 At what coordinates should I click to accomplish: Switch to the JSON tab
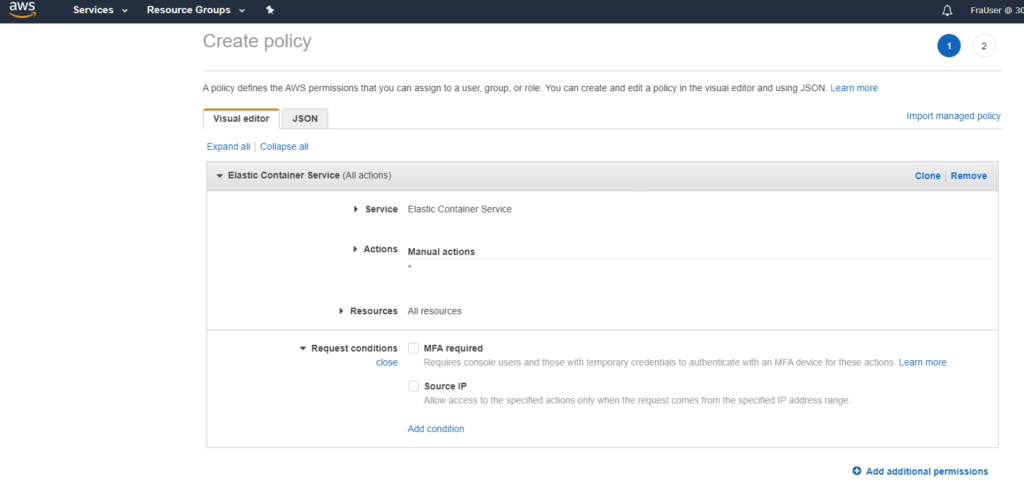click(305, 118)
